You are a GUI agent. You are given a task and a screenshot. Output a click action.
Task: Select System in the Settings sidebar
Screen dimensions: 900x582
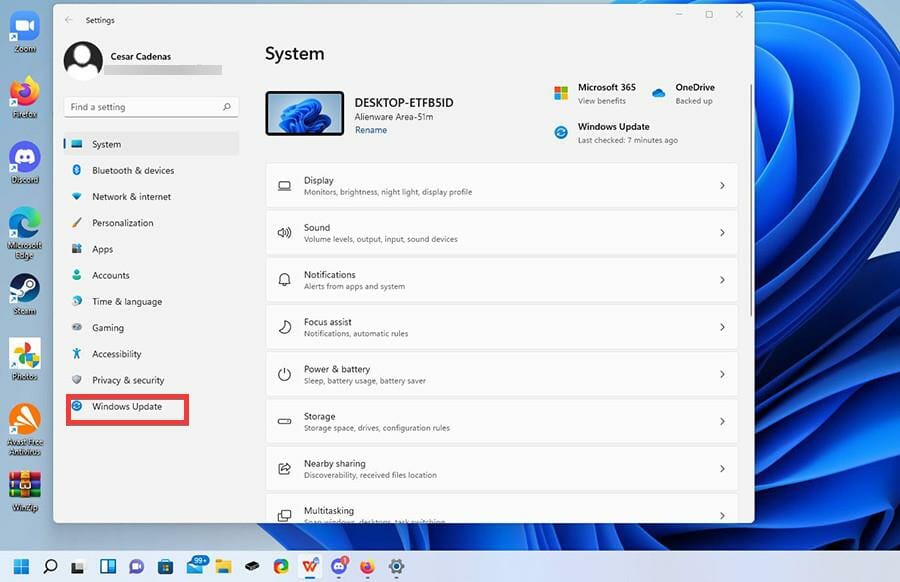click(152, 144)
